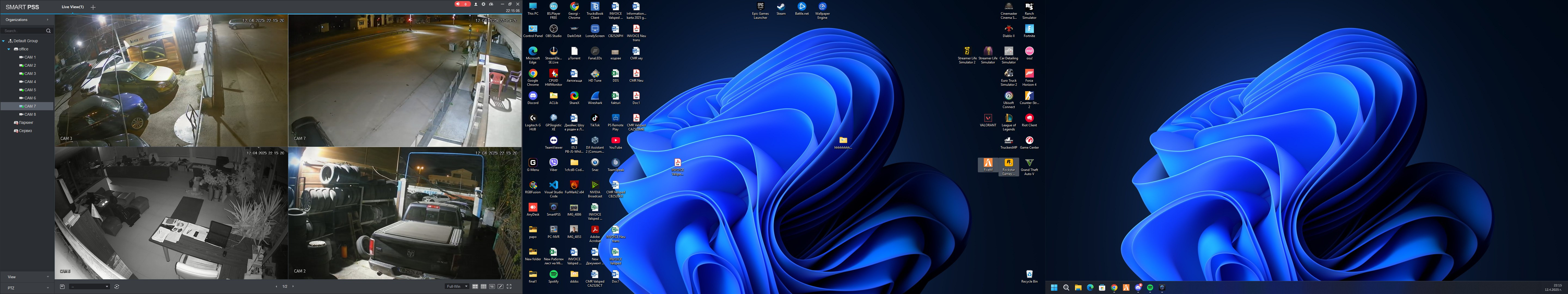This screenshot has width=1568, height=294.
Task: Select the OBS Studio desktop icon
Action: [553, 31]
